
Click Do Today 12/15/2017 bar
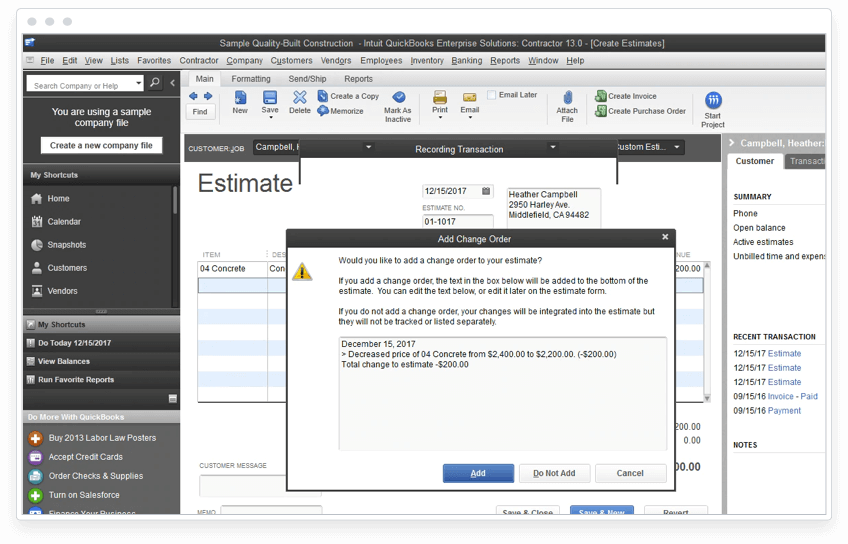pyautogui.click(x=101, y=343)
